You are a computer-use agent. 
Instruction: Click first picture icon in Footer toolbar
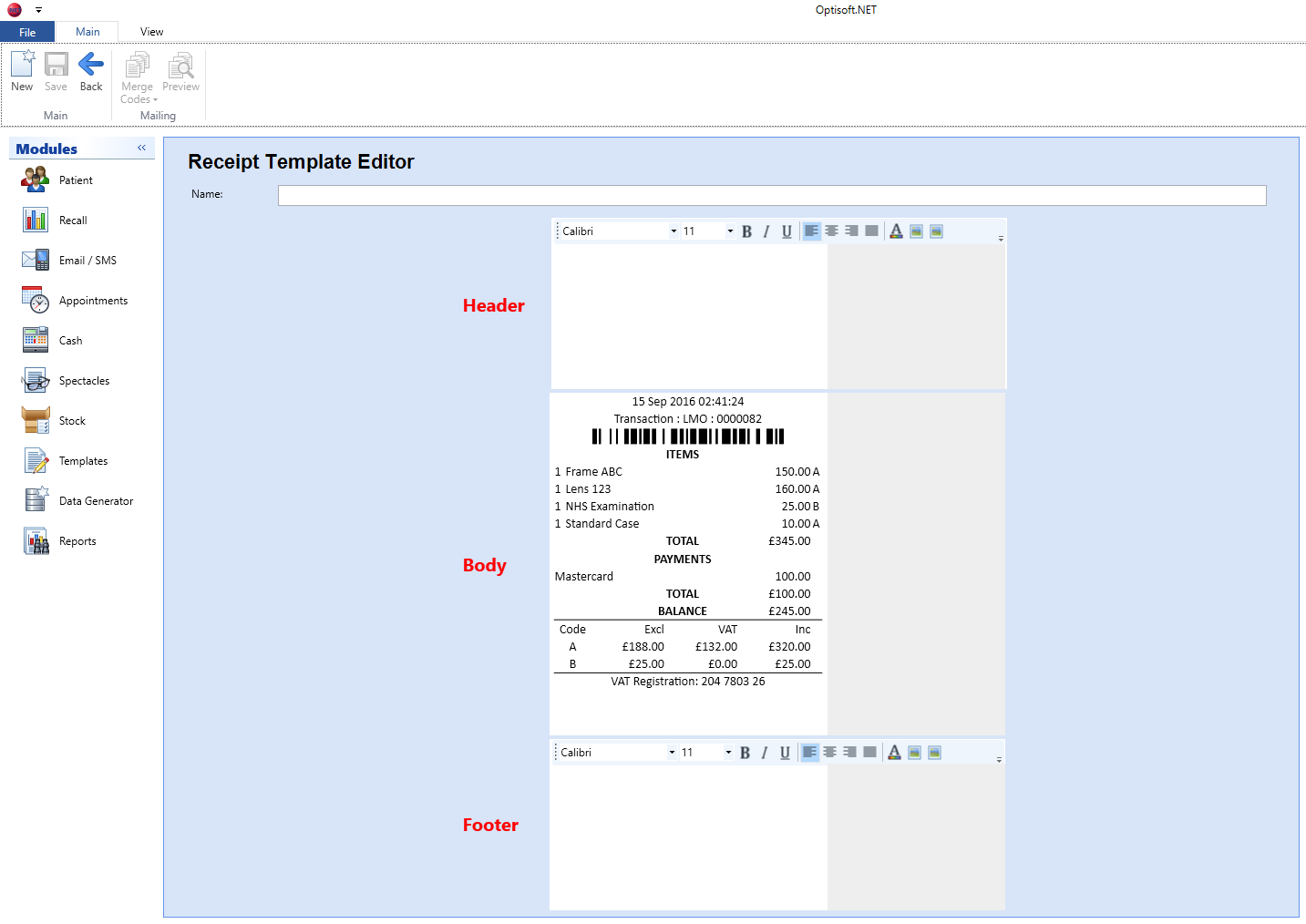point(914,753)
